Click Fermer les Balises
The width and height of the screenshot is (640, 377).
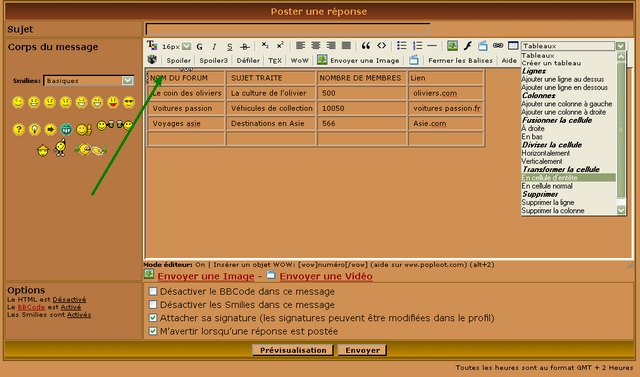[460, 60]
